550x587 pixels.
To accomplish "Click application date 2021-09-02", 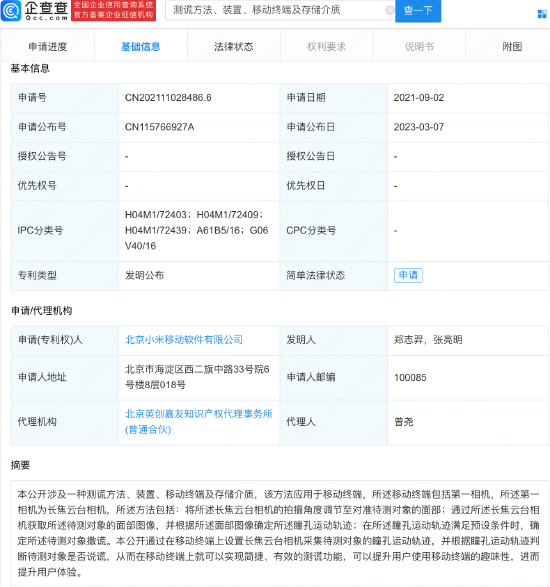I will (x=419, y=98).
